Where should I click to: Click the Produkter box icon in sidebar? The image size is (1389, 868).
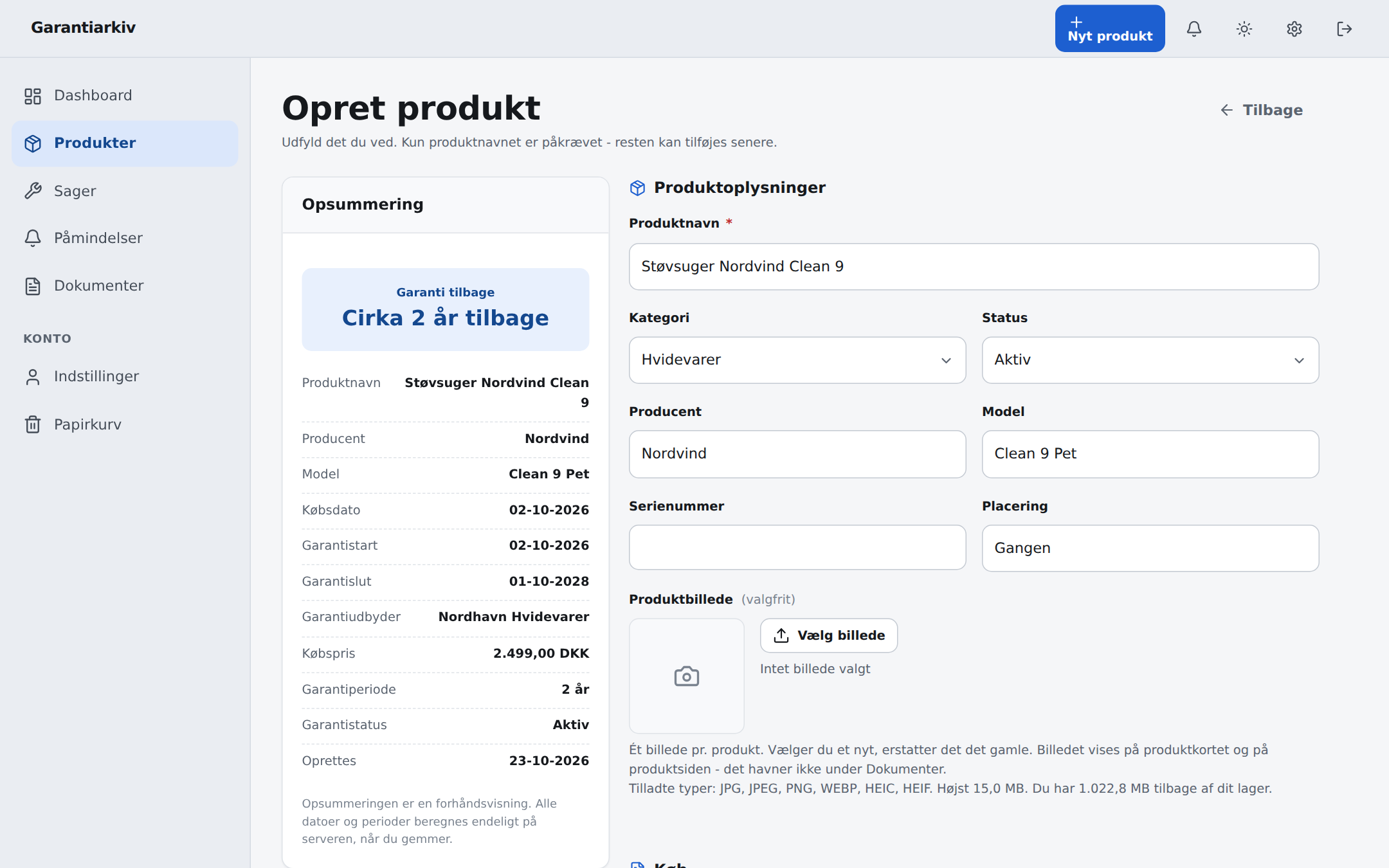tap(33, 143)
